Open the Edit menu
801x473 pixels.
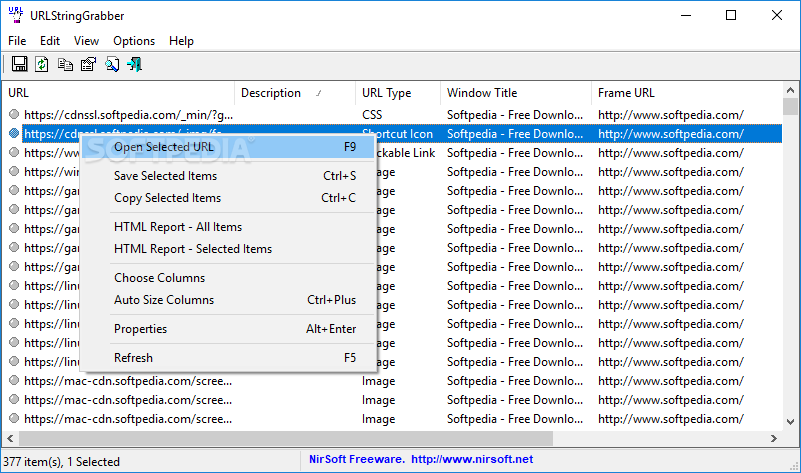click(50, 41)
